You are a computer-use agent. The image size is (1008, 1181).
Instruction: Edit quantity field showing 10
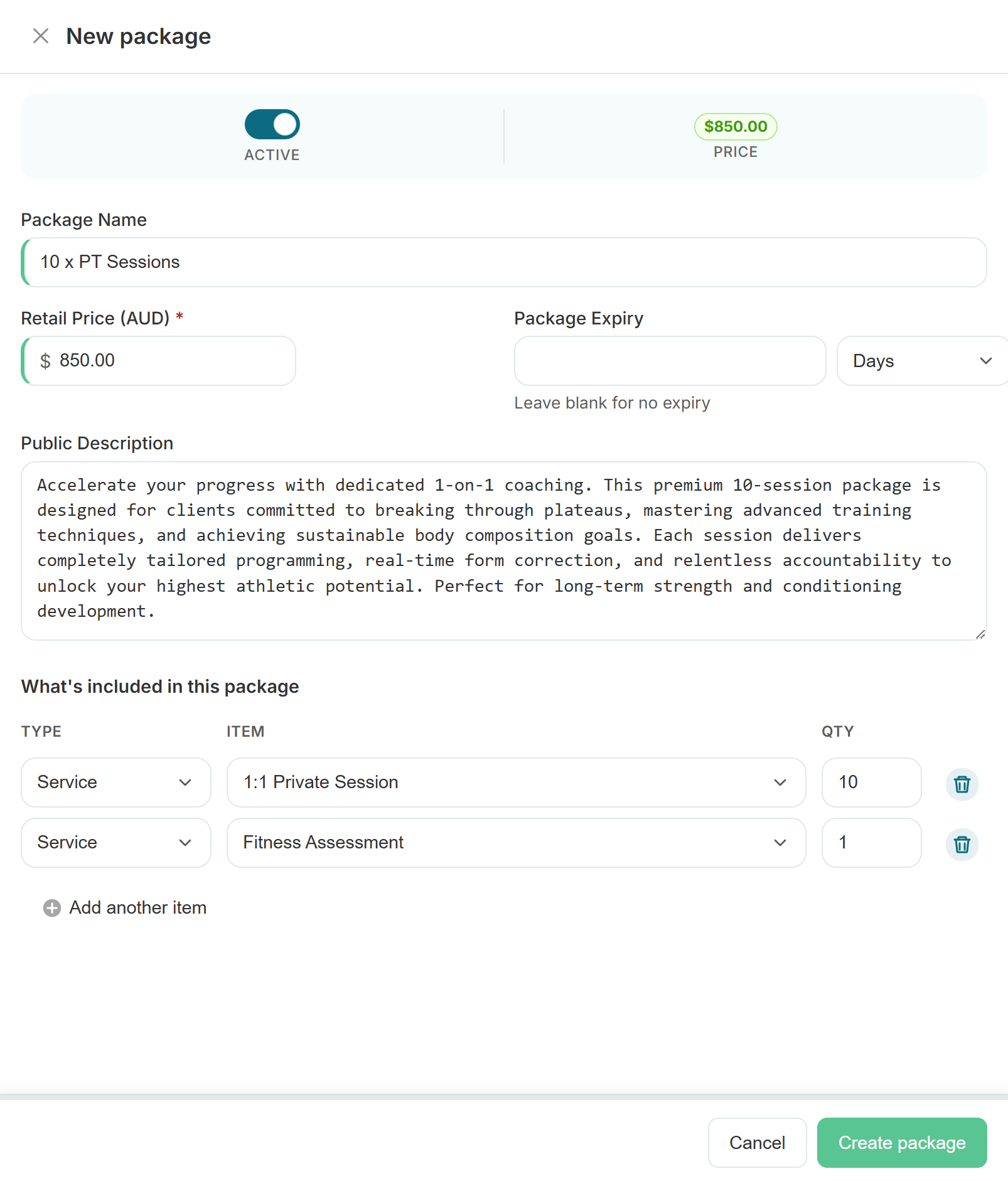pos(871,783)
